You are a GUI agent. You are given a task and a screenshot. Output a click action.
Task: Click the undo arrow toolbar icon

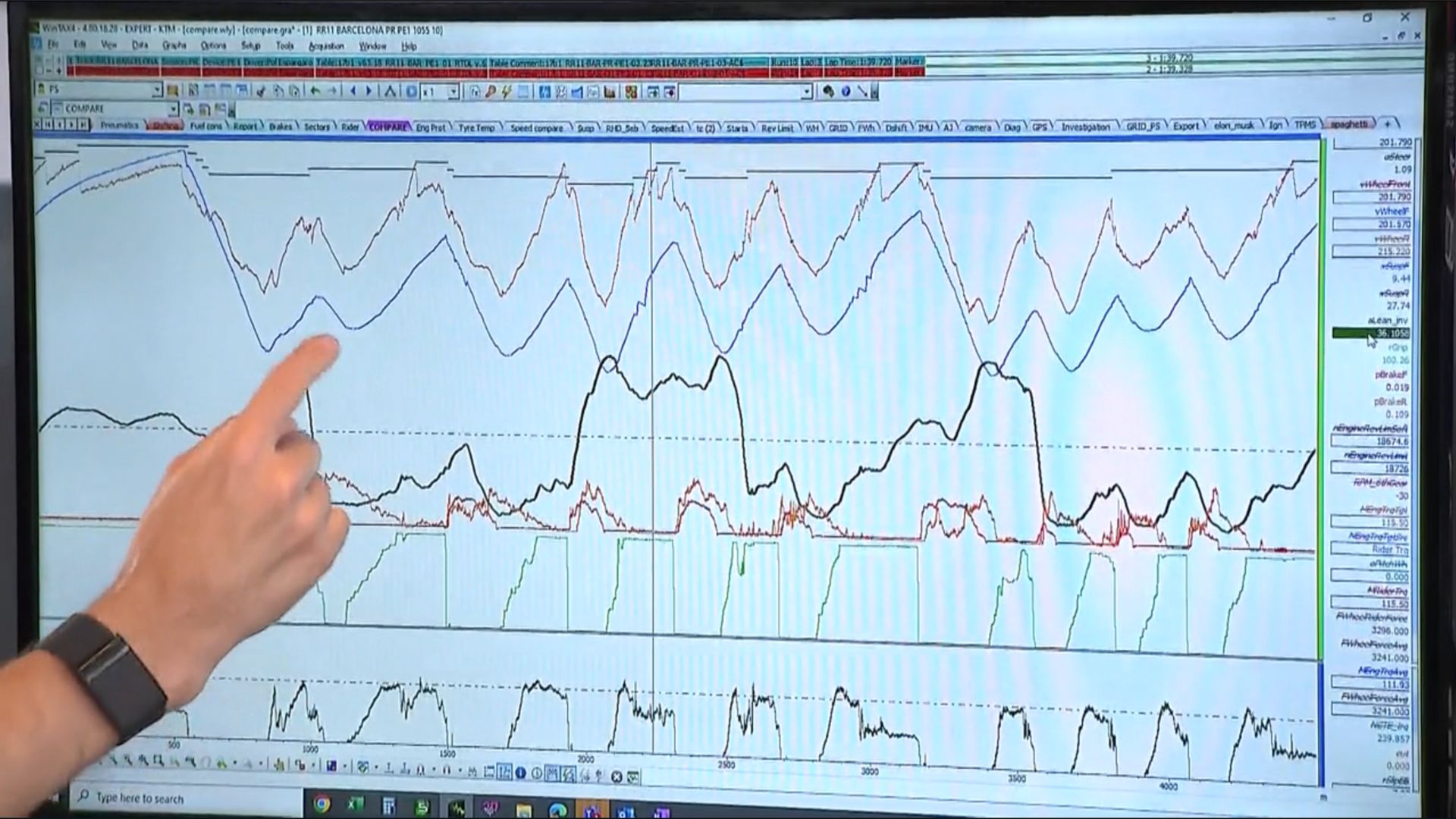point(315,91)
